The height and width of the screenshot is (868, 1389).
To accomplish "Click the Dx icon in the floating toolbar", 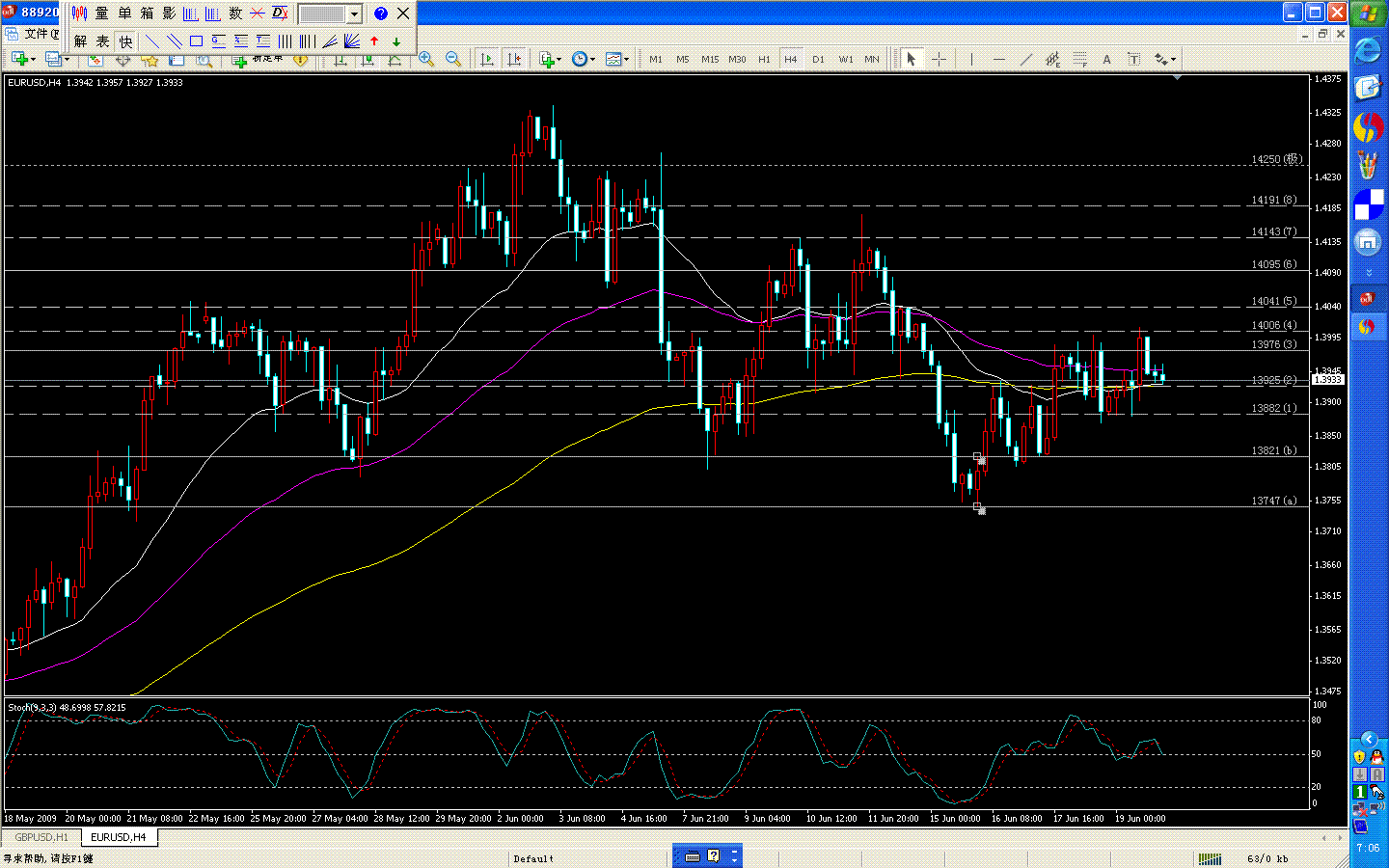I will tap(280, 14).
